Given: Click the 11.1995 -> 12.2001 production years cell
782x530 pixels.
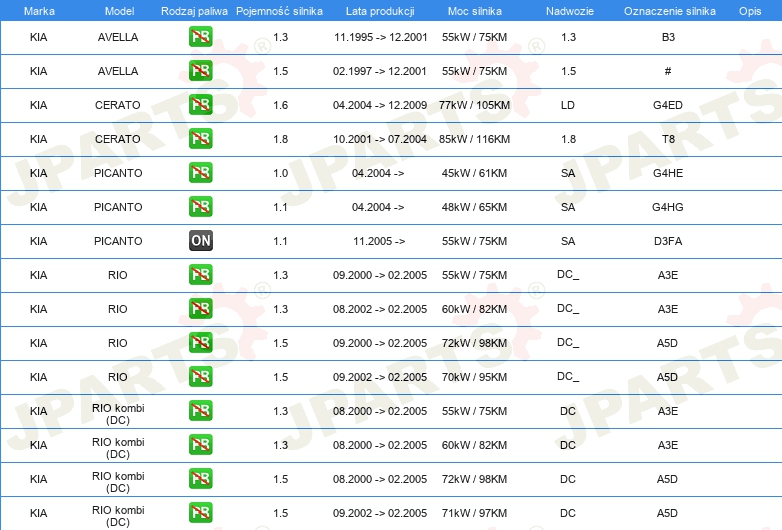Looking at the screenshot, I should click(381, 37).
